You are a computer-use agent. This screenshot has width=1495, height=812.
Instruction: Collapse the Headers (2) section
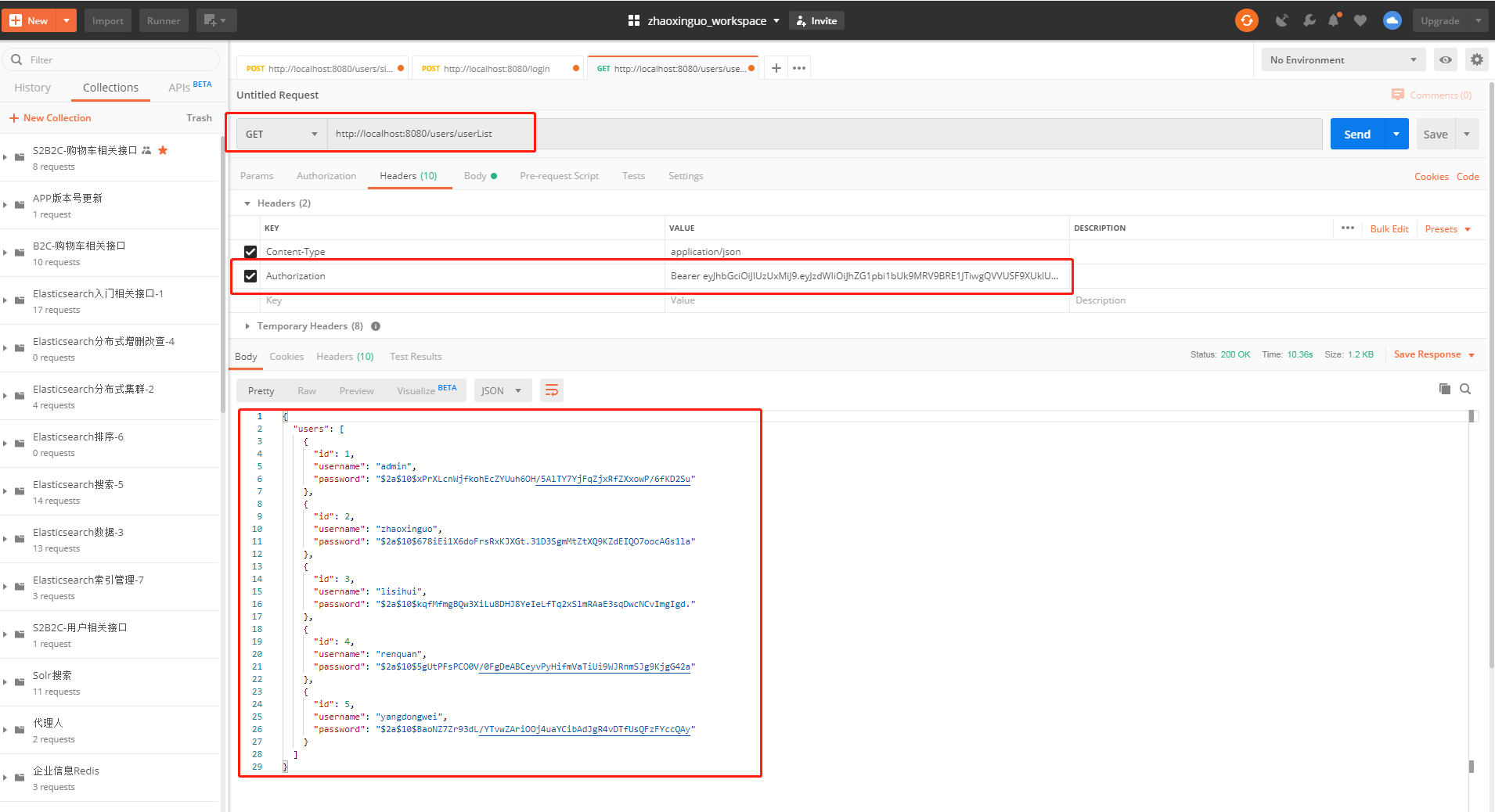(248, 203)
